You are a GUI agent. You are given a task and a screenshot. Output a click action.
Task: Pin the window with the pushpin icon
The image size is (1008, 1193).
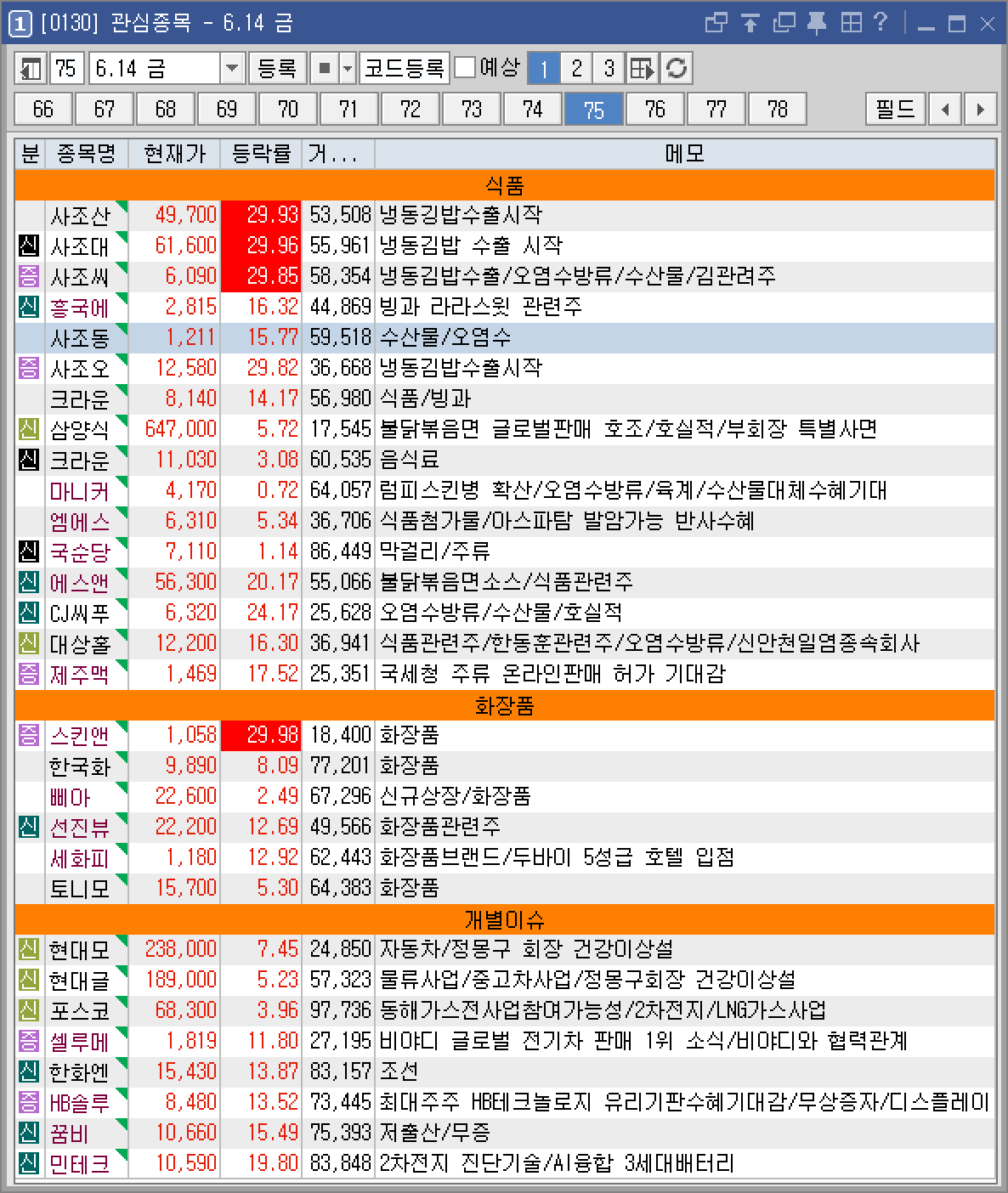816,23
